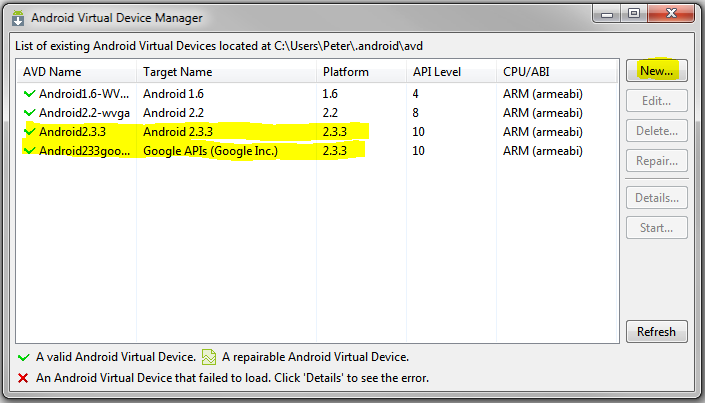Click the Refresh button
The image size is (705, 403).
click(x=656, y=331)
